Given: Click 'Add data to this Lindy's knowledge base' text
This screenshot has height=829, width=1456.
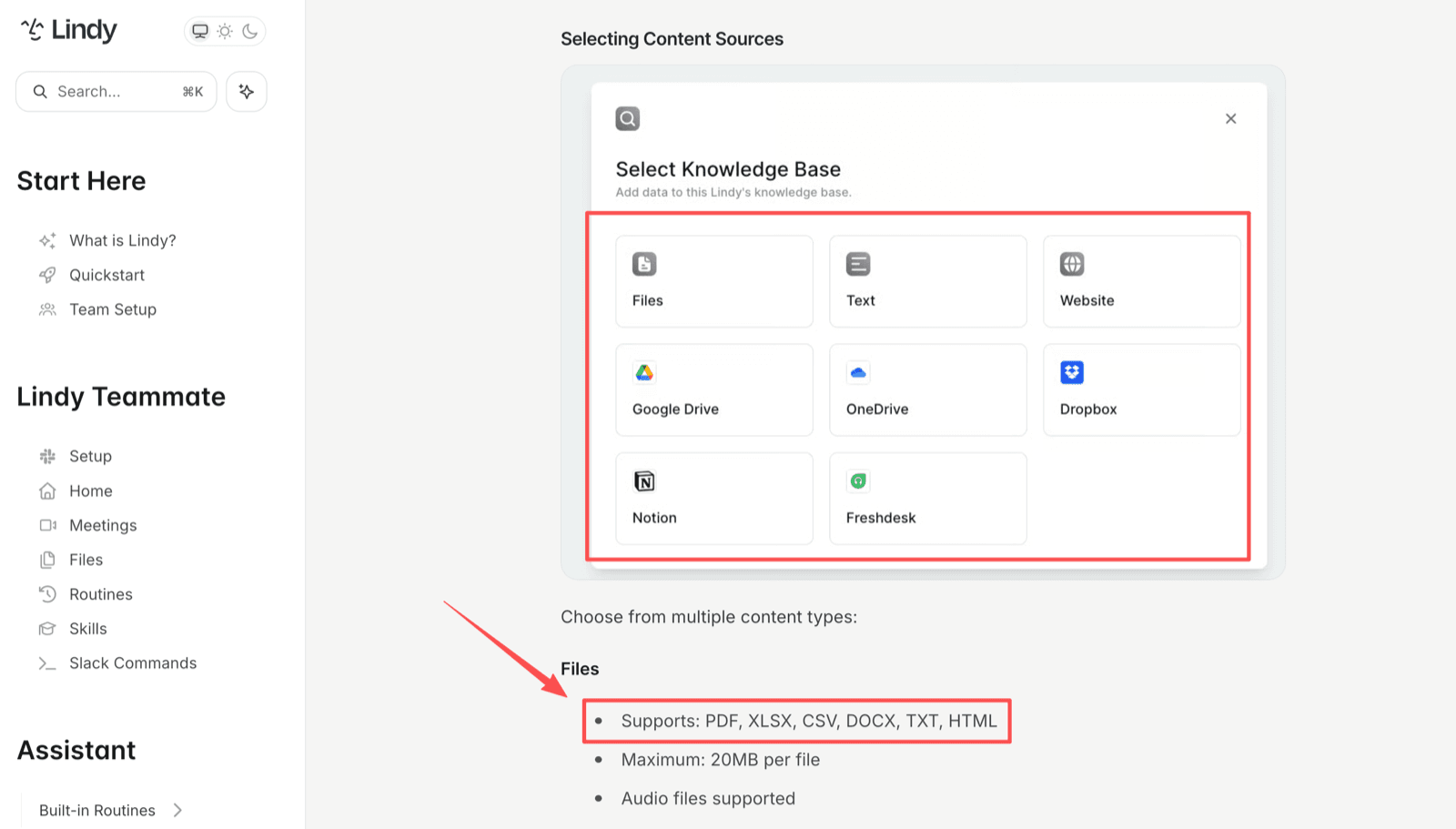Looking at the screenshot, I should (x=733, y=192).
